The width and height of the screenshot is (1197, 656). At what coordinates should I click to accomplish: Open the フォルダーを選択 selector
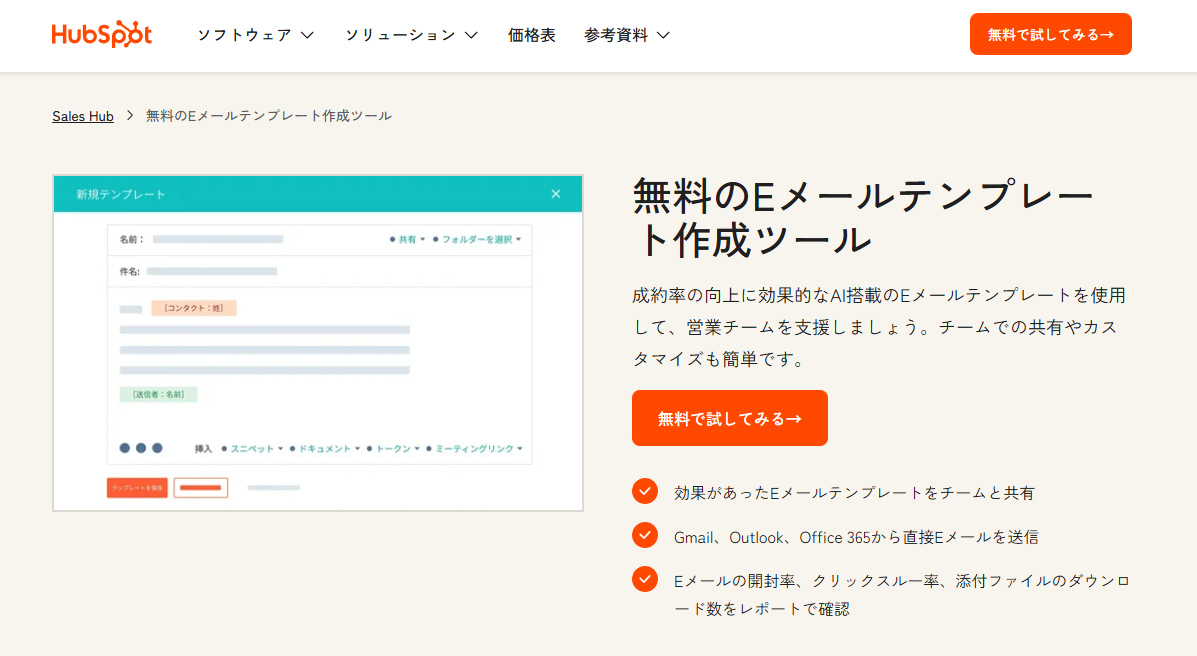(479, 239)
